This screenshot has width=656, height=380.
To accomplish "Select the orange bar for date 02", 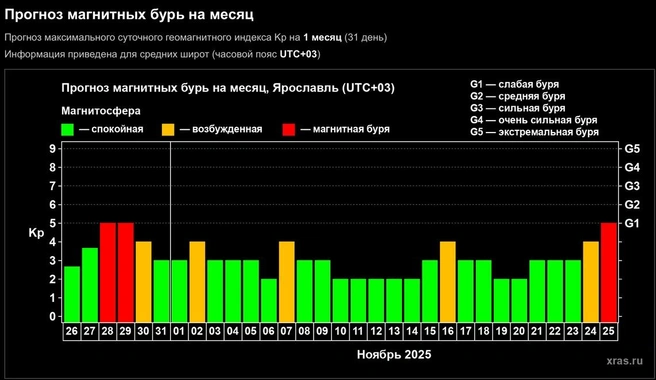I will pyautogui.click(x=197, y=282).
